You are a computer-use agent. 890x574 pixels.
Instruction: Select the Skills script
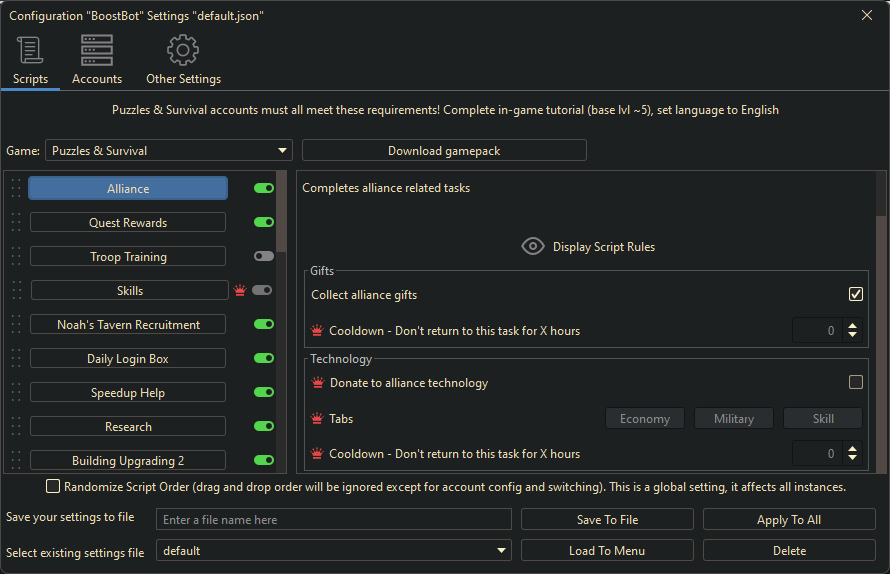pos(129,290)
